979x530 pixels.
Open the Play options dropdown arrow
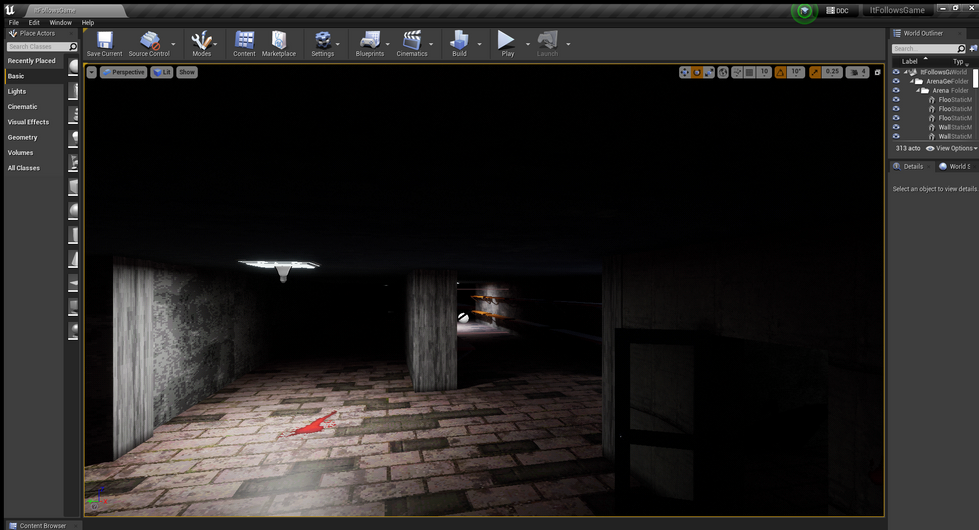(528, 44)
